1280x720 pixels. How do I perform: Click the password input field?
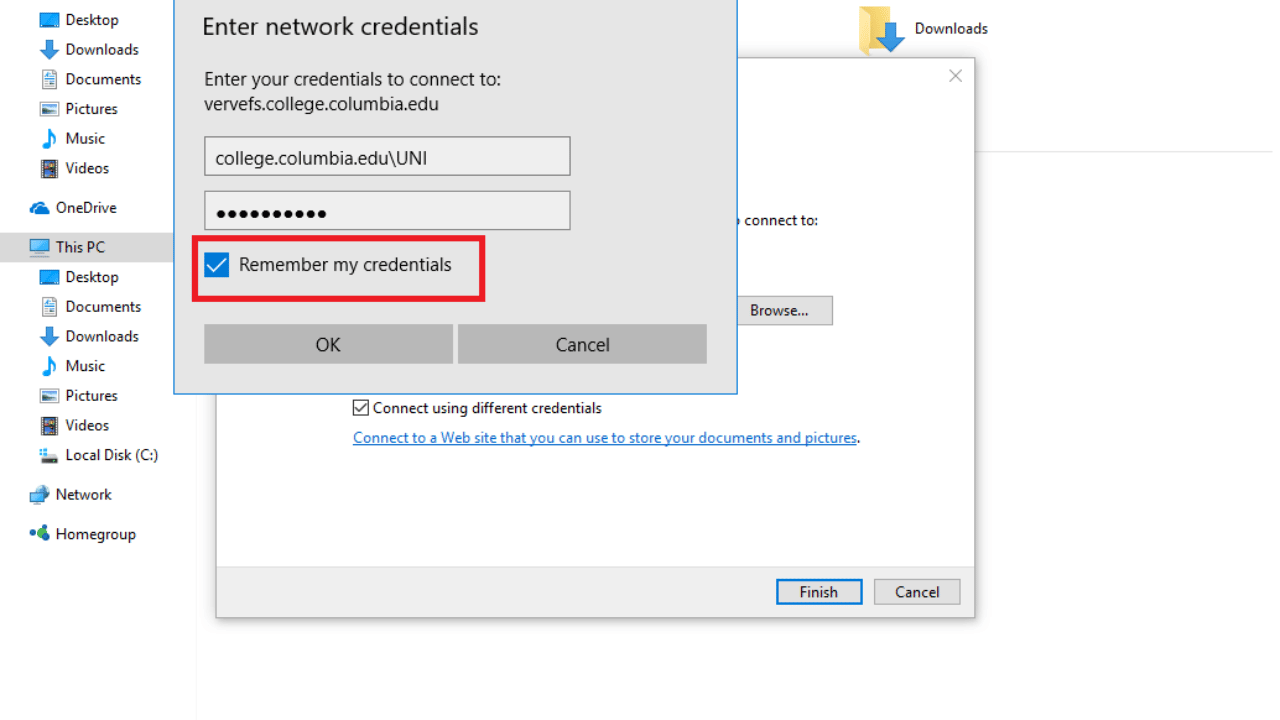pyautogui.click(x=387, y=211)
